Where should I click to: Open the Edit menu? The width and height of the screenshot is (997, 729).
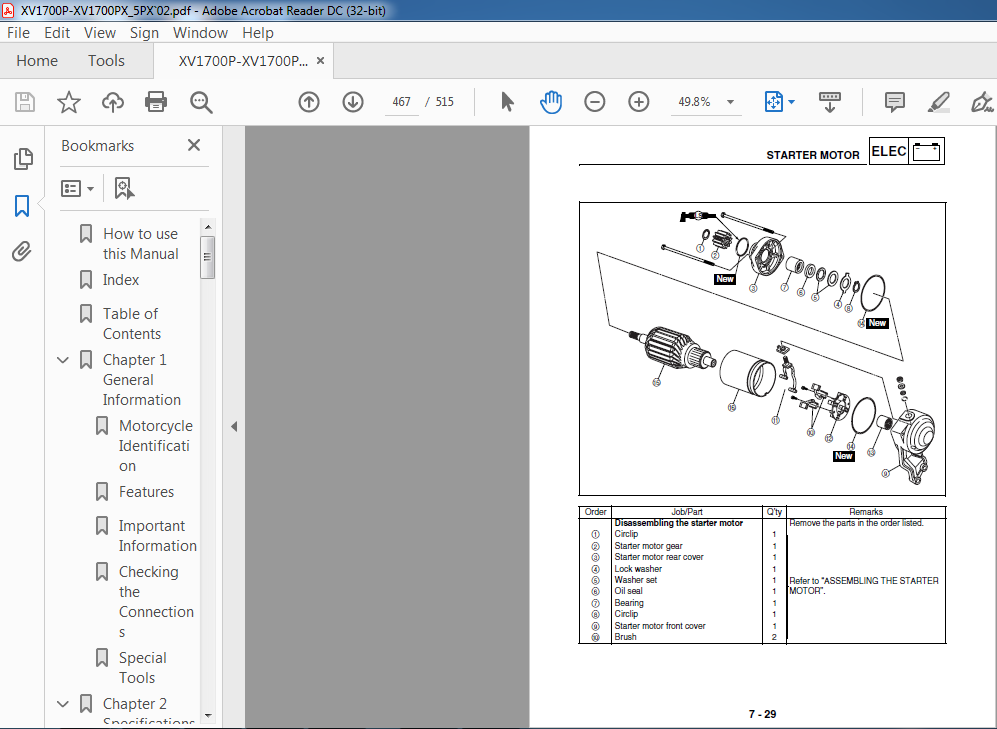pos(57,32)
